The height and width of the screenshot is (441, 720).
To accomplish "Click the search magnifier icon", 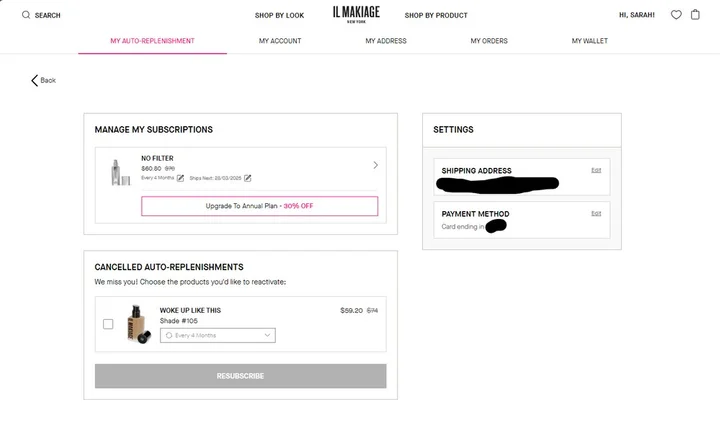I will tap(26, 15).
